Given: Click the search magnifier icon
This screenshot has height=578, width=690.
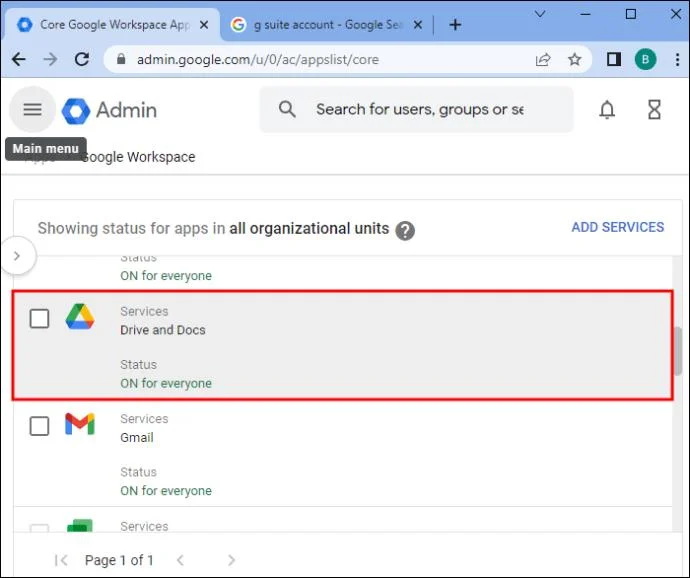Looking at the screenshot, I should click(x=287, y=109).
